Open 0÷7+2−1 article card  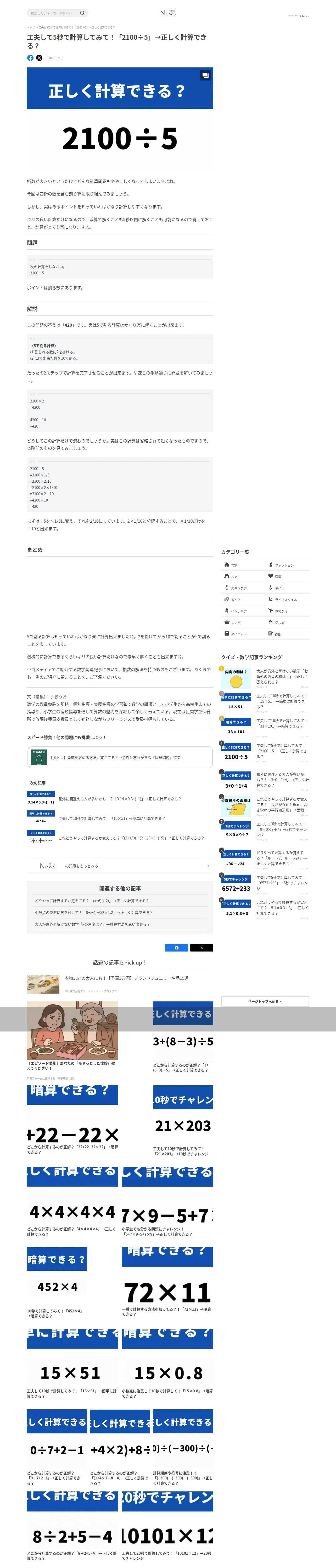(x=57, y=1448)
